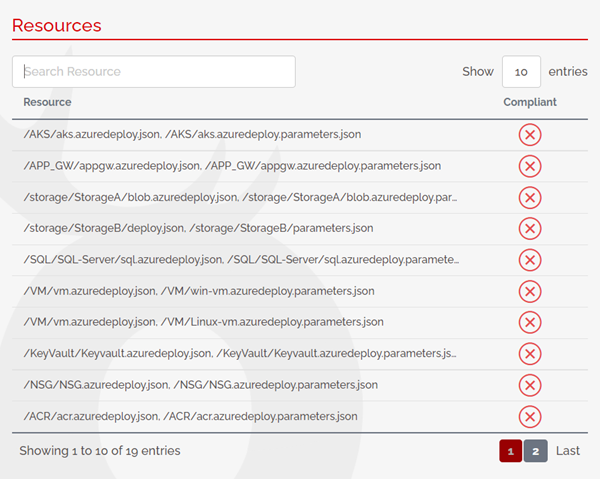
Task: Click the red X icon for ACR row
Action: click(530, 416)
